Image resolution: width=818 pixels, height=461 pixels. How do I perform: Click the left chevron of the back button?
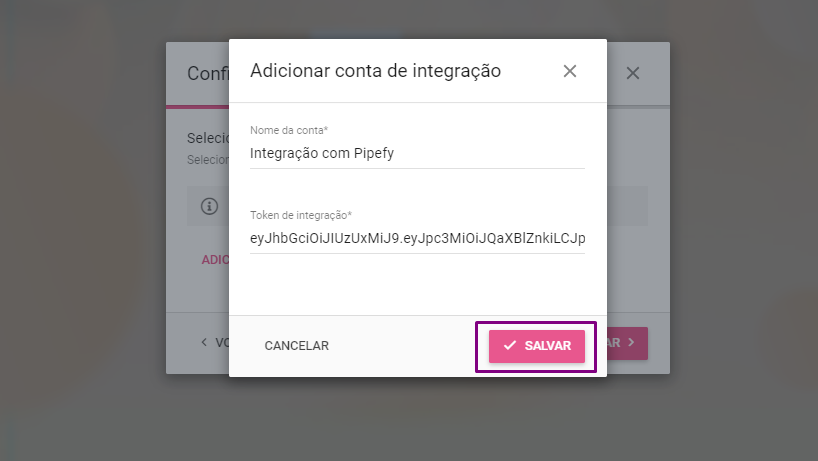click(x=204, y=342)
